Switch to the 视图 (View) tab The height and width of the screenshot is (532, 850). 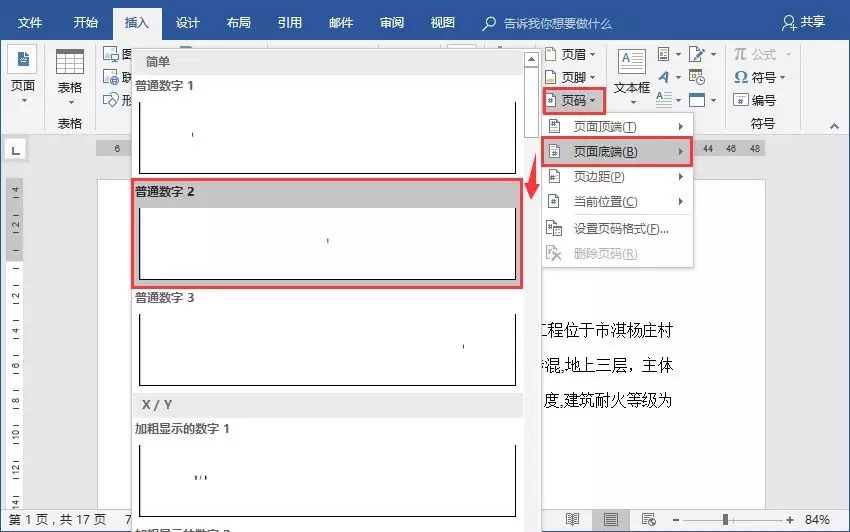(x=442, y=23)
